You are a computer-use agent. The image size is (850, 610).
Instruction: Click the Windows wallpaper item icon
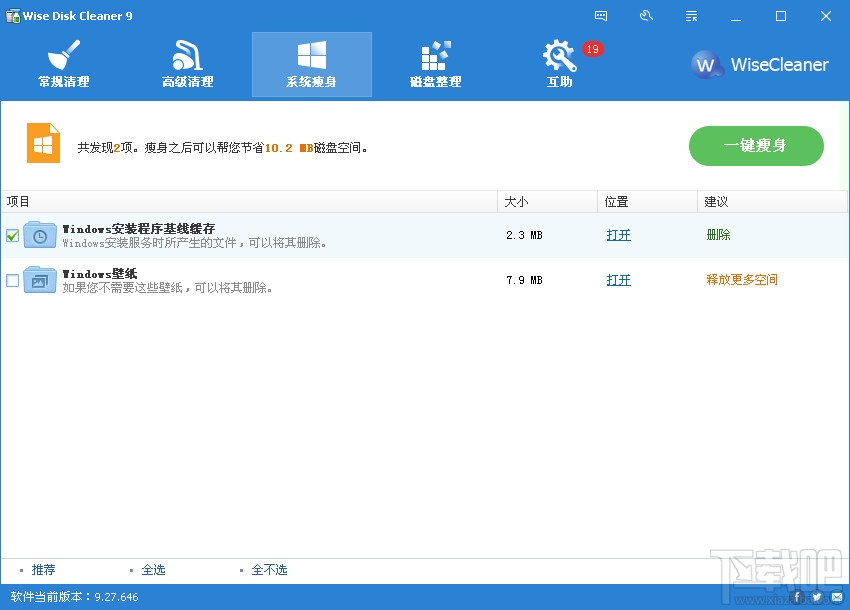[x=39, y=280]
